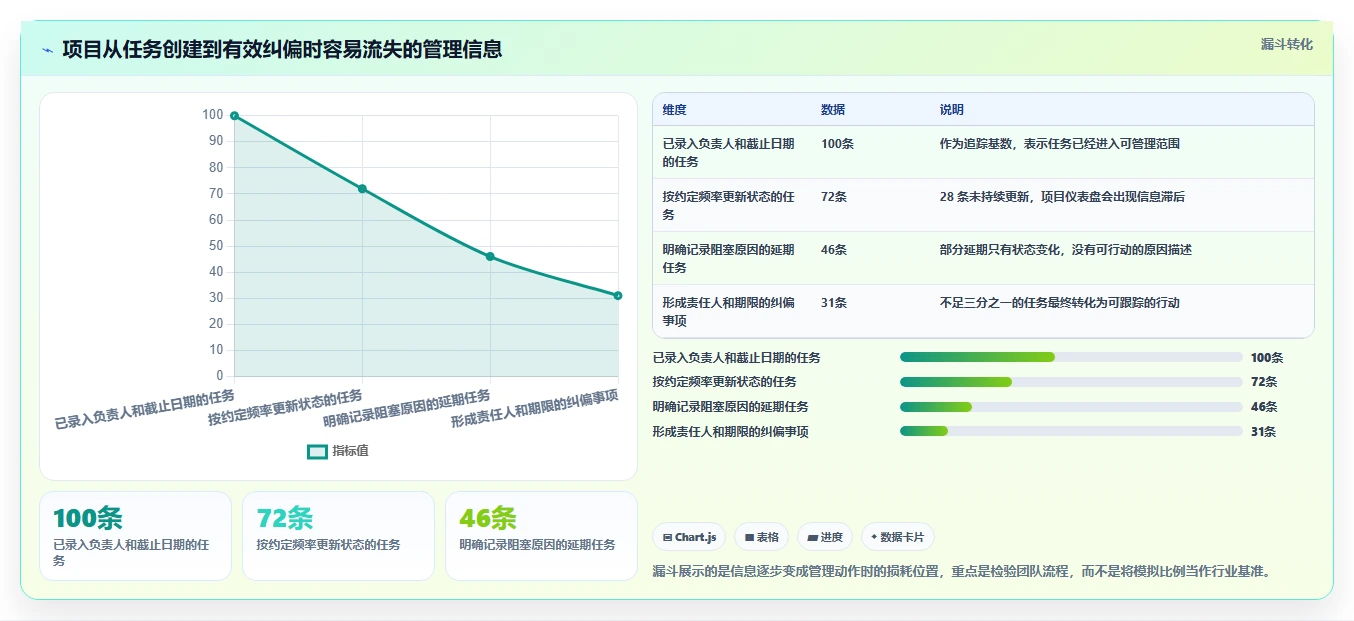This screenshot has width=1354, height=621.
Task: Click the 100条 progress bar
Action: click(x=1071, y=357)
